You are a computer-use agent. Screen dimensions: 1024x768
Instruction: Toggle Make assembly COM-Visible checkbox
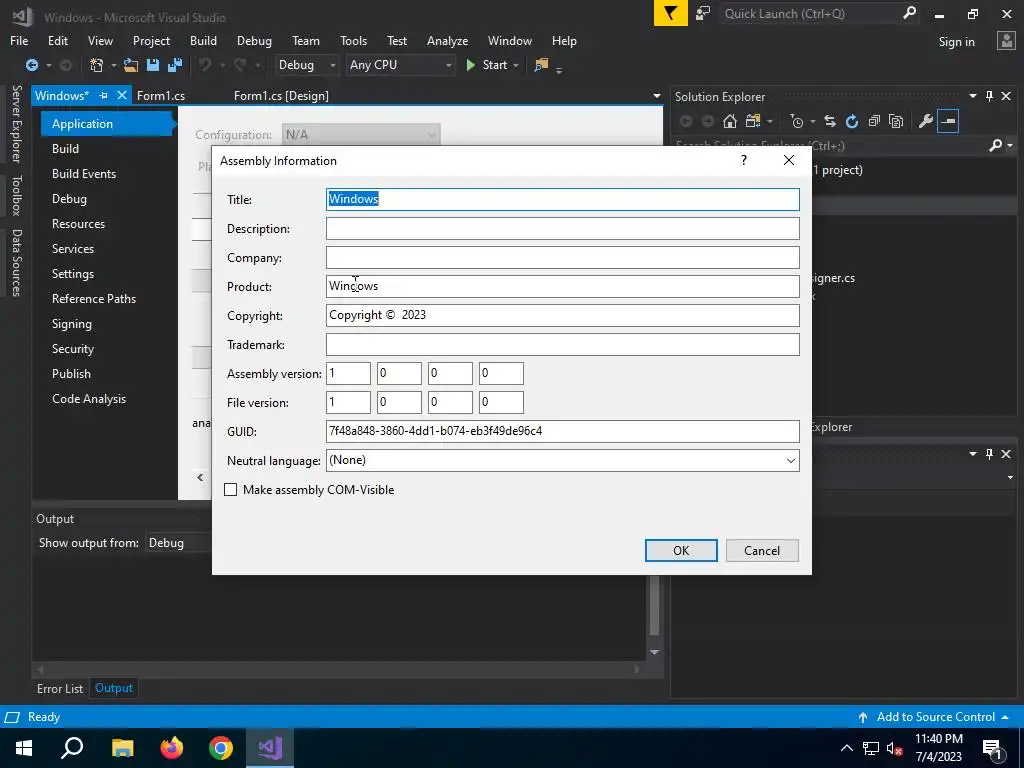click(x=231, y=490)
